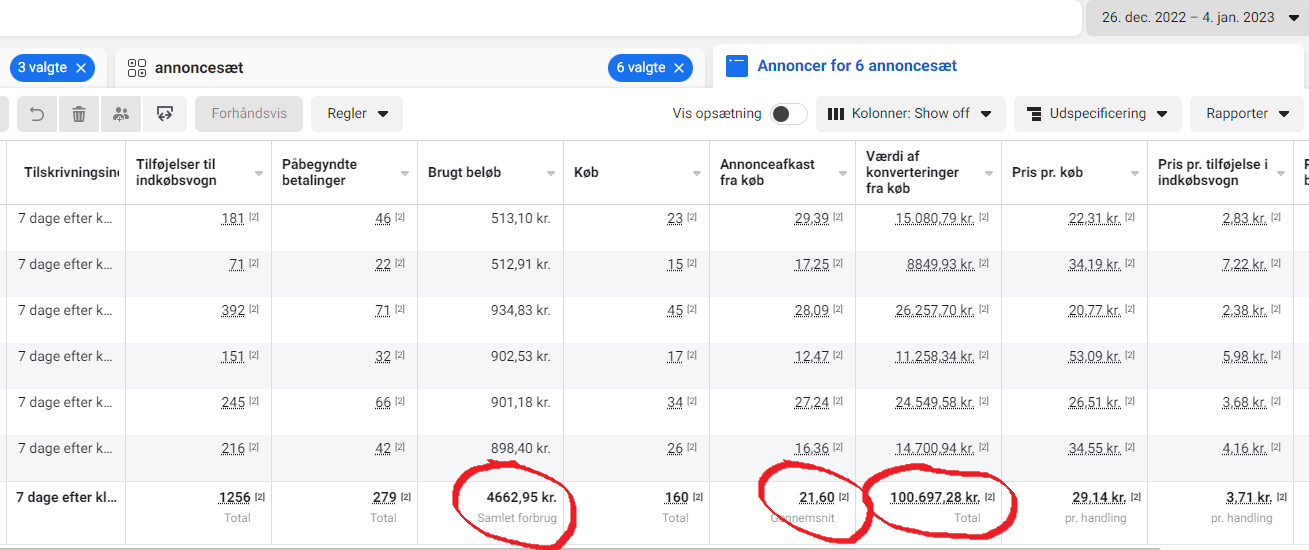Open Tilføjelser til indkøbsvogn column menu arrow
The image size is (1309, 550).
point(259,173)
